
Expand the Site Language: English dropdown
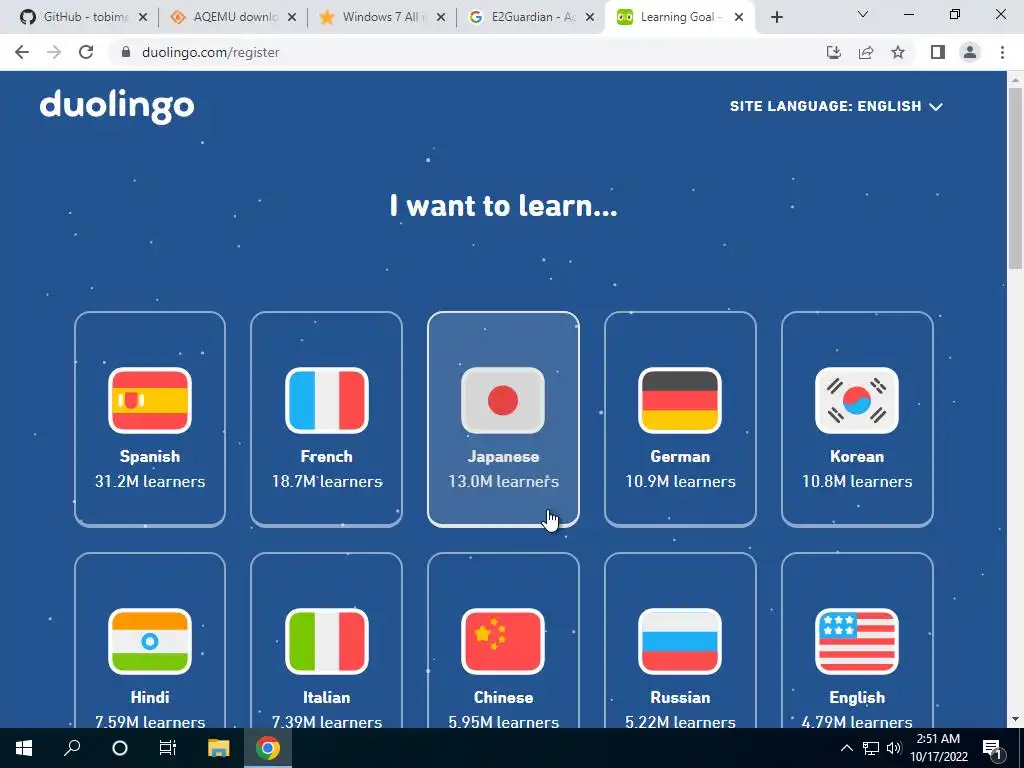(836, 106)
